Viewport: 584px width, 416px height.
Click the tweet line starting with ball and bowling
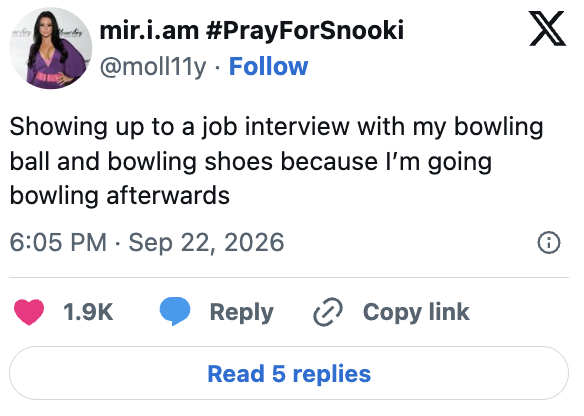[x=251, y=162]
